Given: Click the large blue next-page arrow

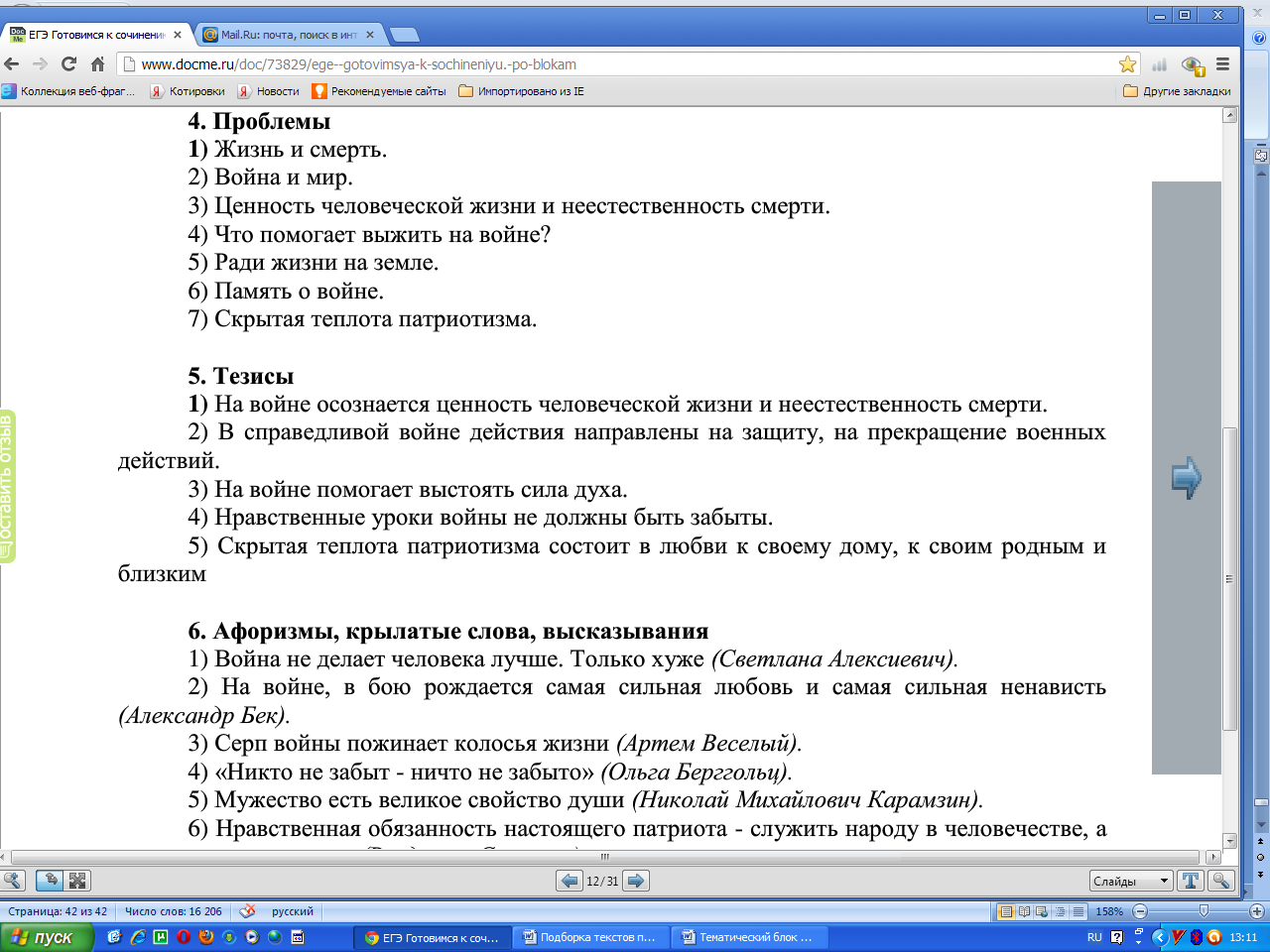Looking at the screenshot, I should pos(1187,478).
